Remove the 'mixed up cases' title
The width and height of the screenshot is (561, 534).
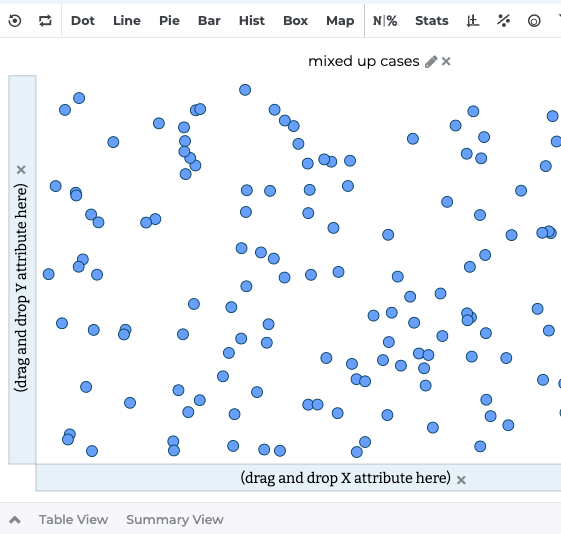(446, 62)
